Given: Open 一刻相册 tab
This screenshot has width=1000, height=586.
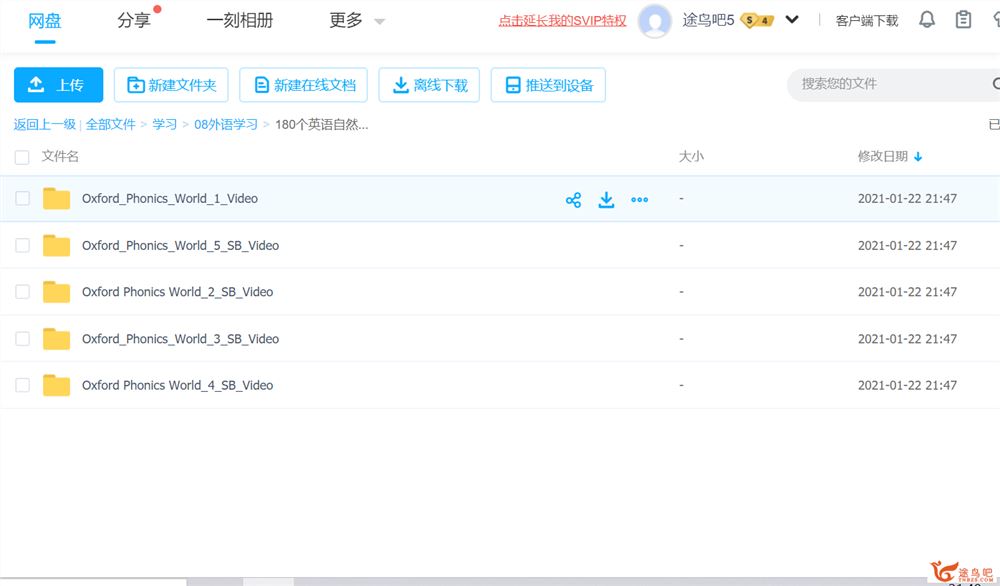Looking at the screenshot, I should [240, 20].
